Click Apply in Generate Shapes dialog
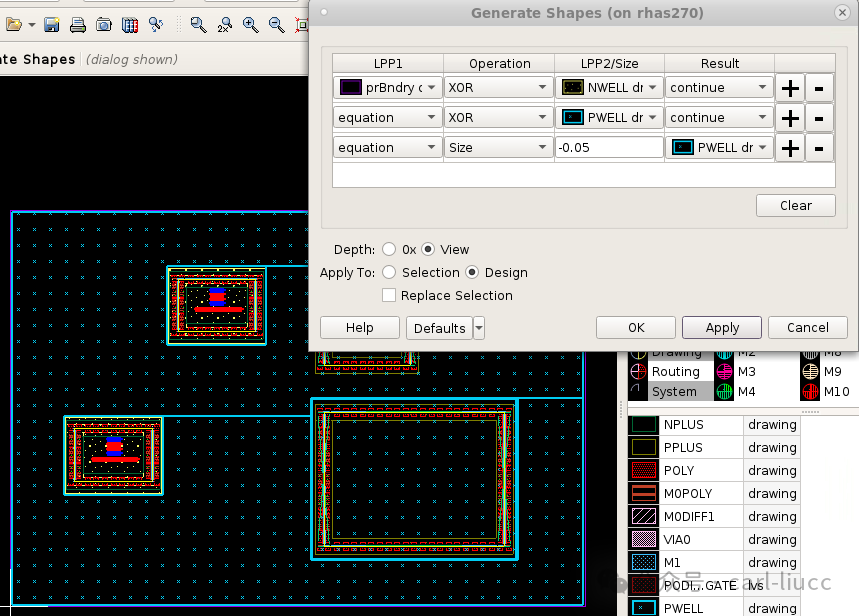The width and height of the screenshot is (859, 616). 722,328
